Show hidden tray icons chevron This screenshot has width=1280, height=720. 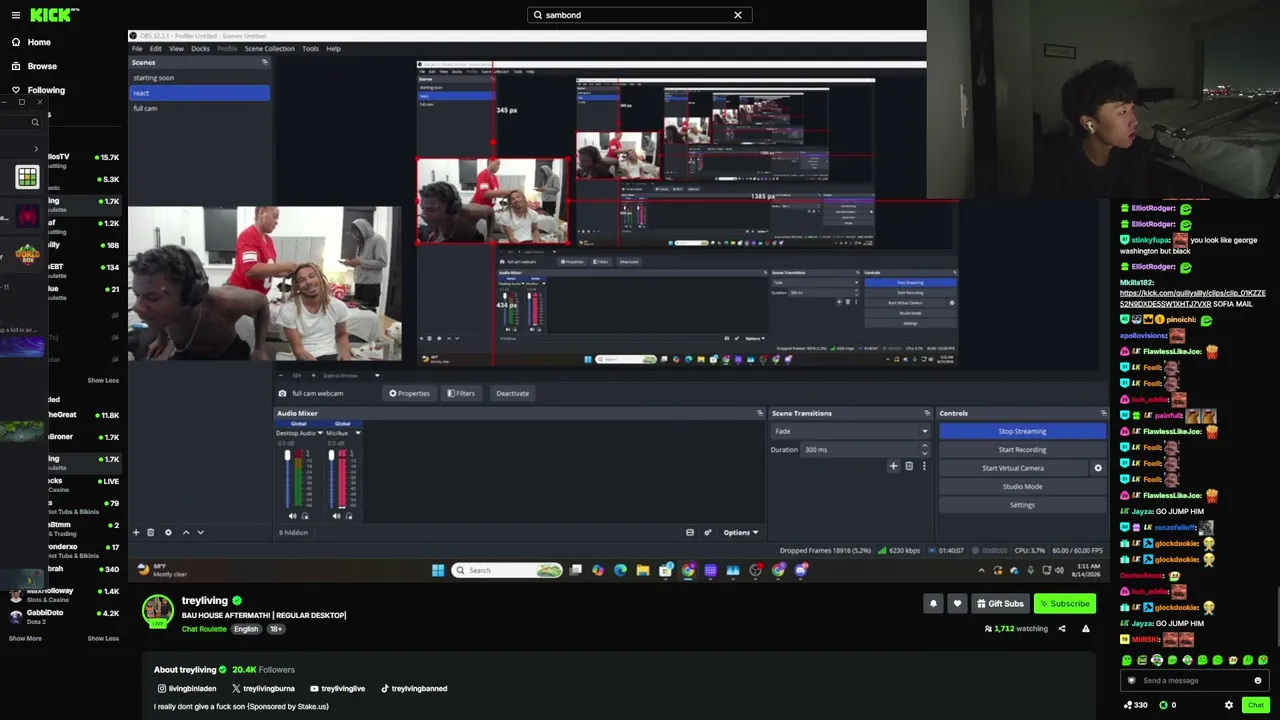pos(981,571)
